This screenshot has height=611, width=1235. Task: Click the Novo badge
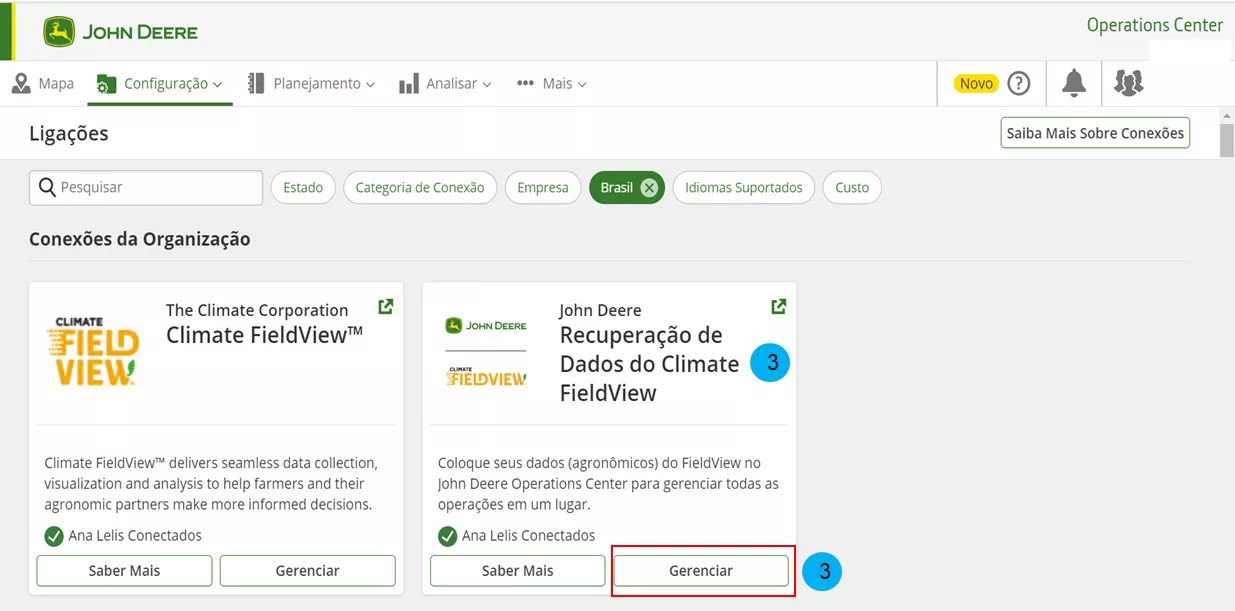(x=976, y=83)
